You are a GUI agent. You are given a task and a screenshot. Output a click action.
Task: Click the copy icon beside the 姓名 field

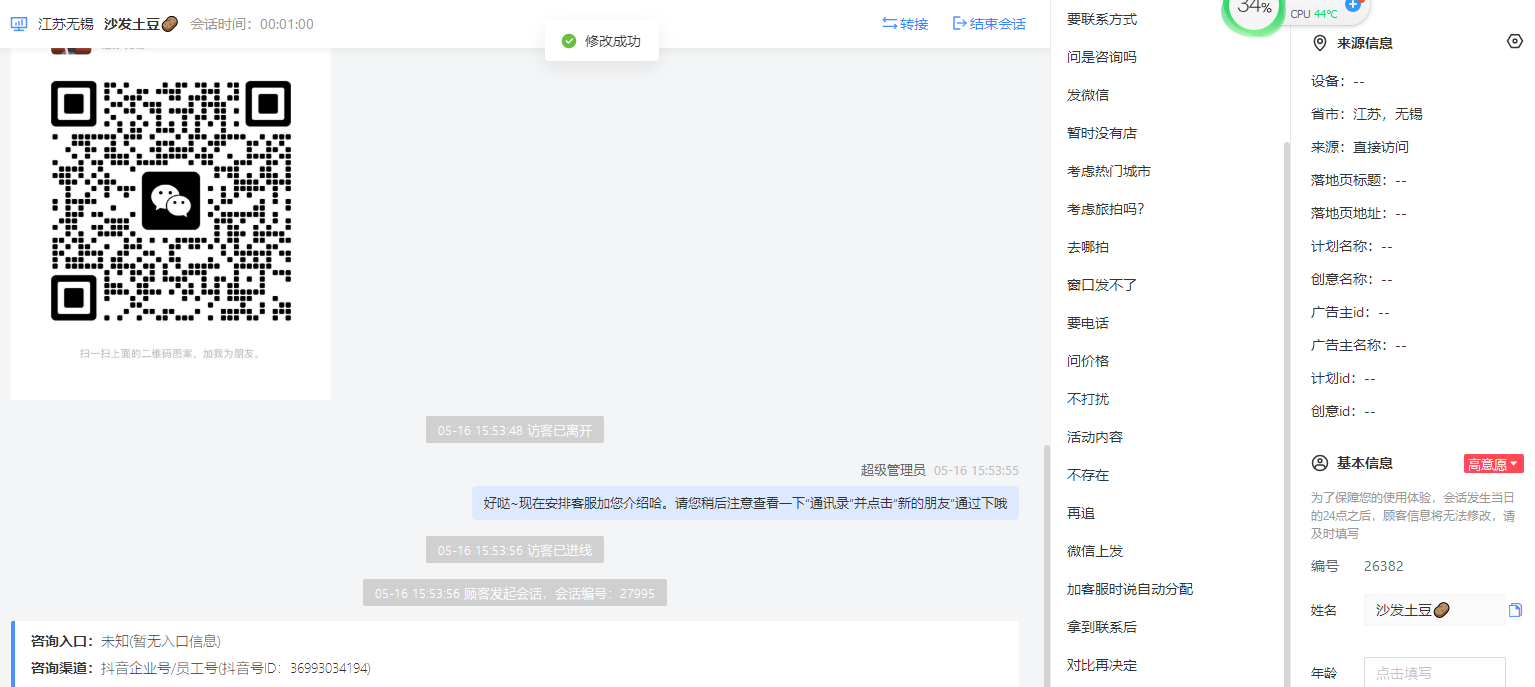point(1515,610)
